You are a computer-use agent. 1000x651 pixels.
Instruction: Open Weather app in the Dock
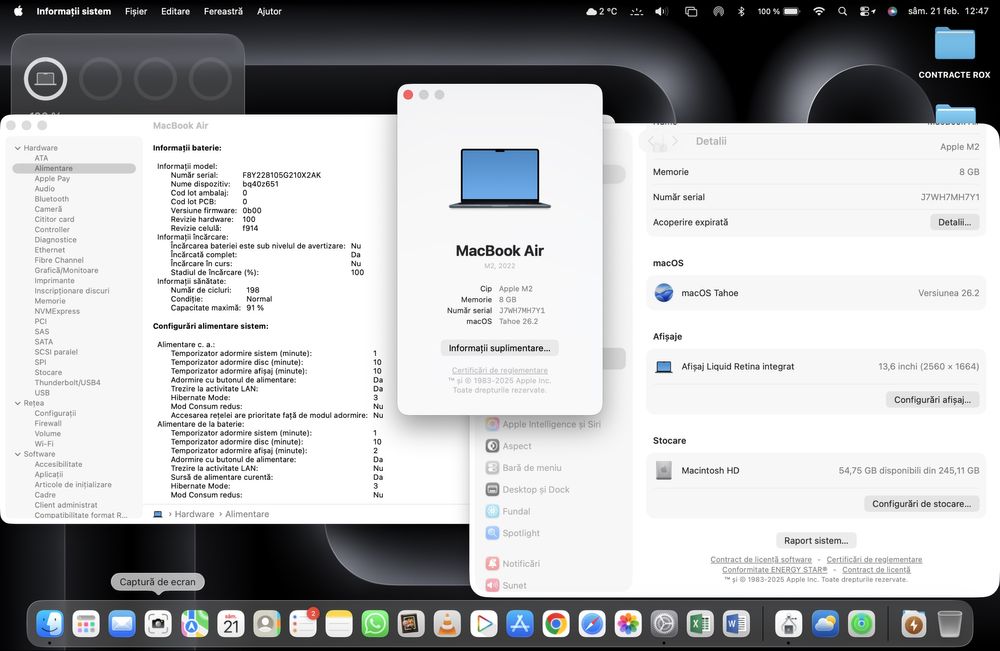[825, 624]
